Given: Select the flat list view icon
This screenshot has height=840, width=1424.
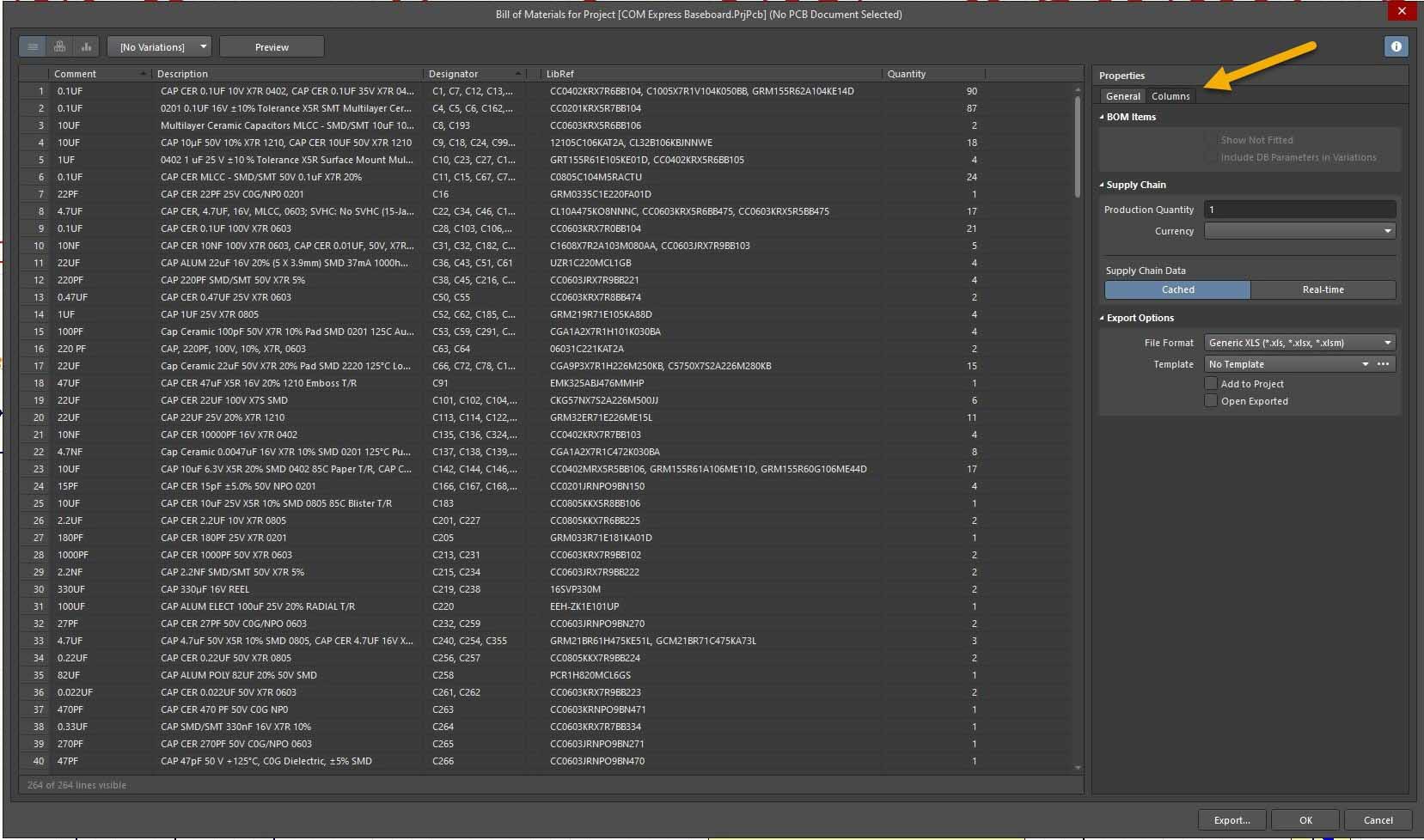Looking at the screenshot, I should pos(33,46).
